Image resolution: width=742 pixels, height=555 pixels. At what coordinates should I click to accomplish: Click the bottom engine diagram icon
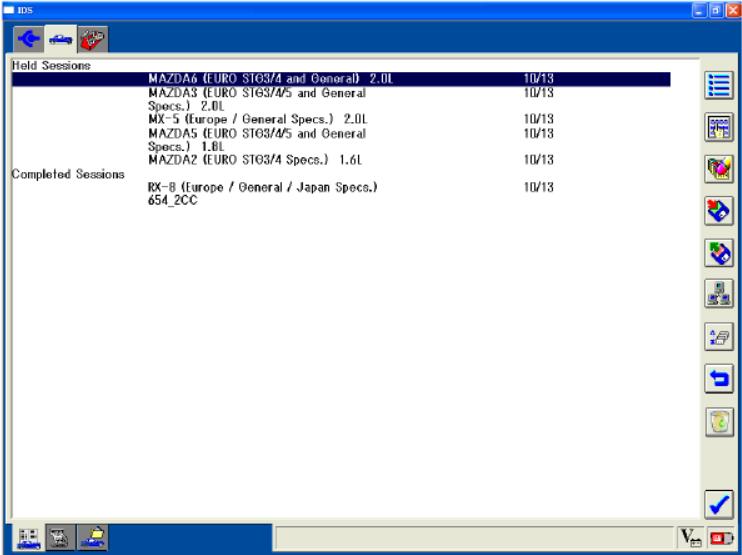(60, 538)
